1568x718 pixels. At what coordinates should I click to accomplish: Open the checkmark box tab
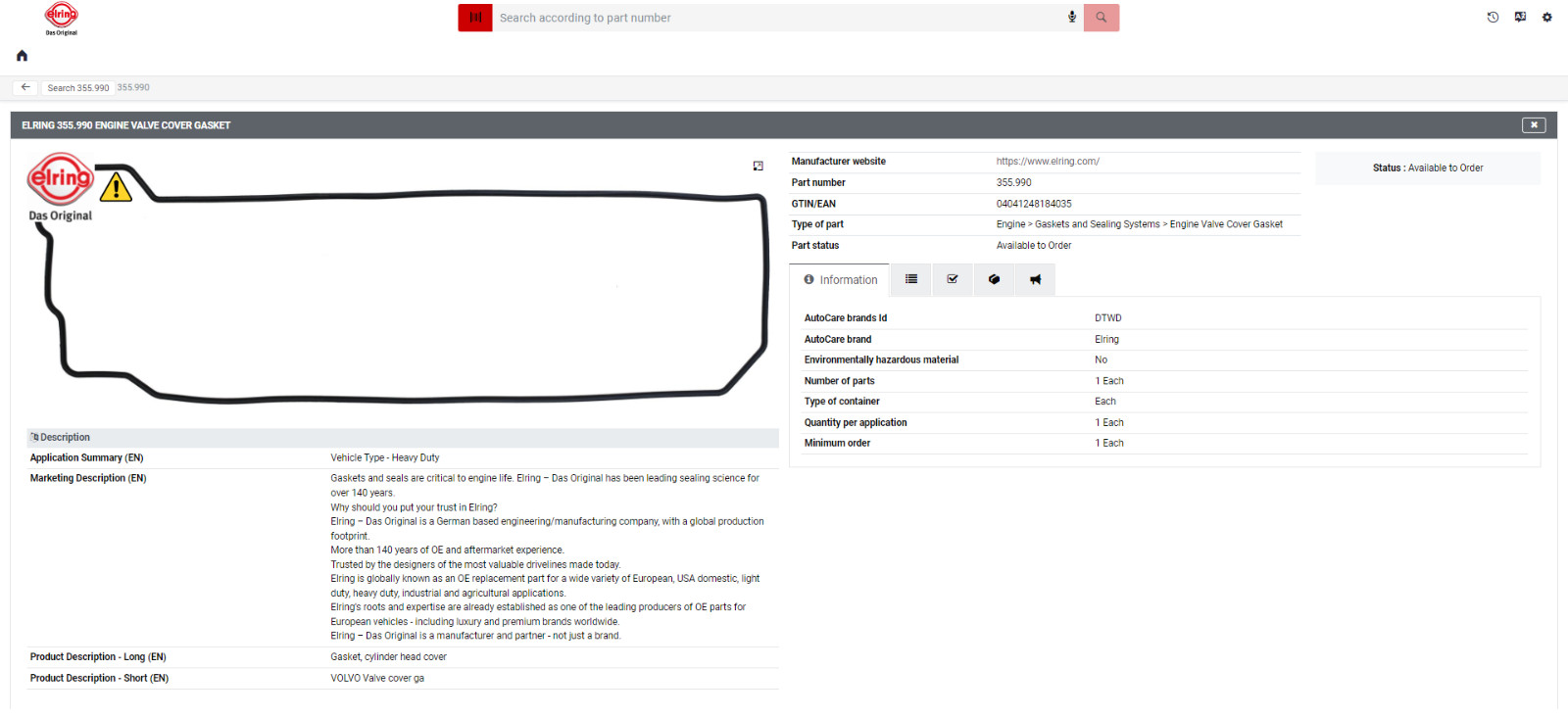953,280
